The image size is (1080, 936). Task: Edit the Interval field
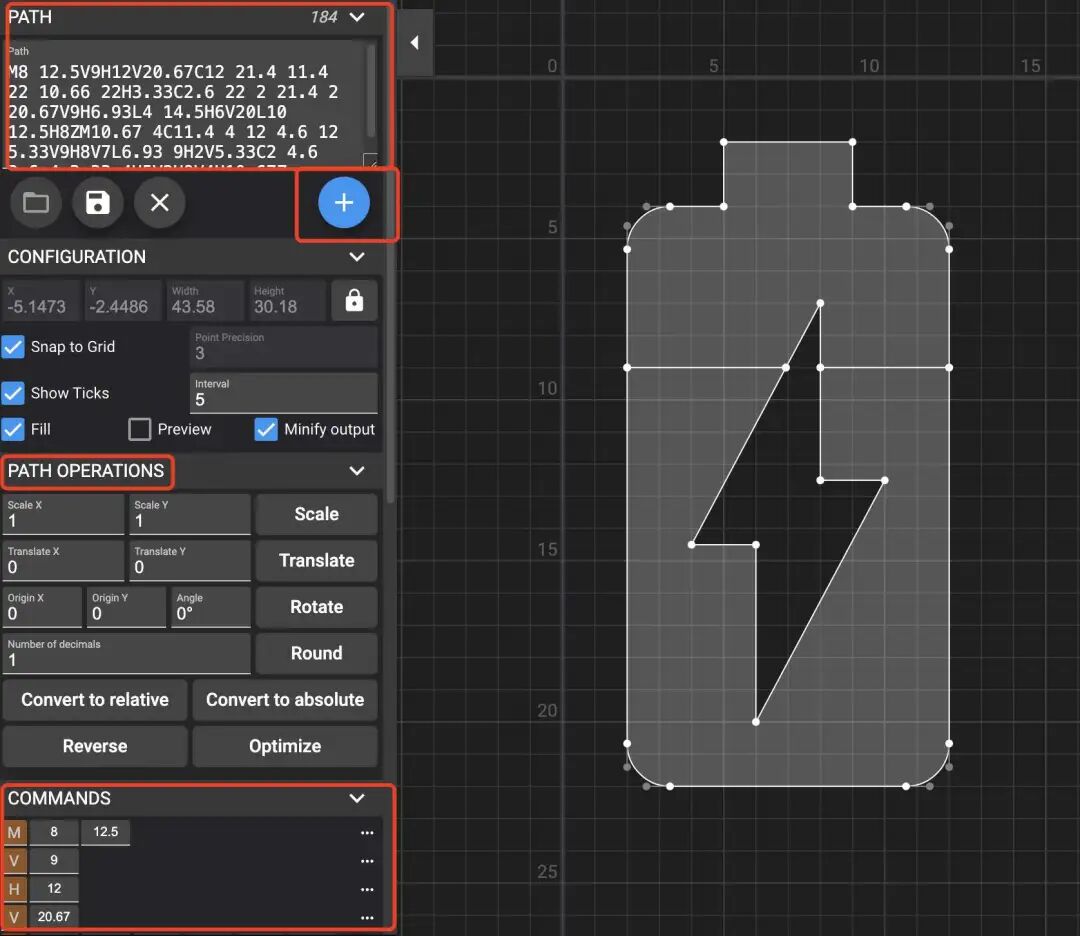[284, 393]
